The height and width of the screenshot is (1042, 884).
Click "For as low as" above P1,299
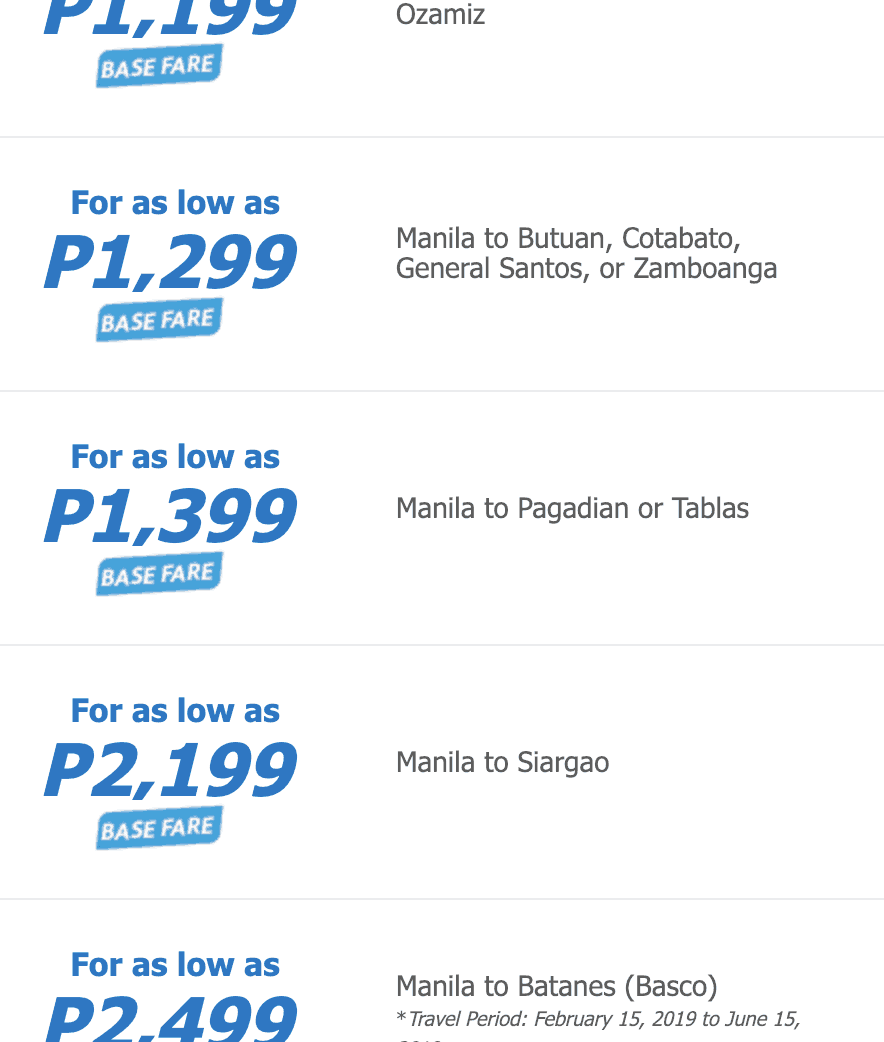click(x=175, y=203)
